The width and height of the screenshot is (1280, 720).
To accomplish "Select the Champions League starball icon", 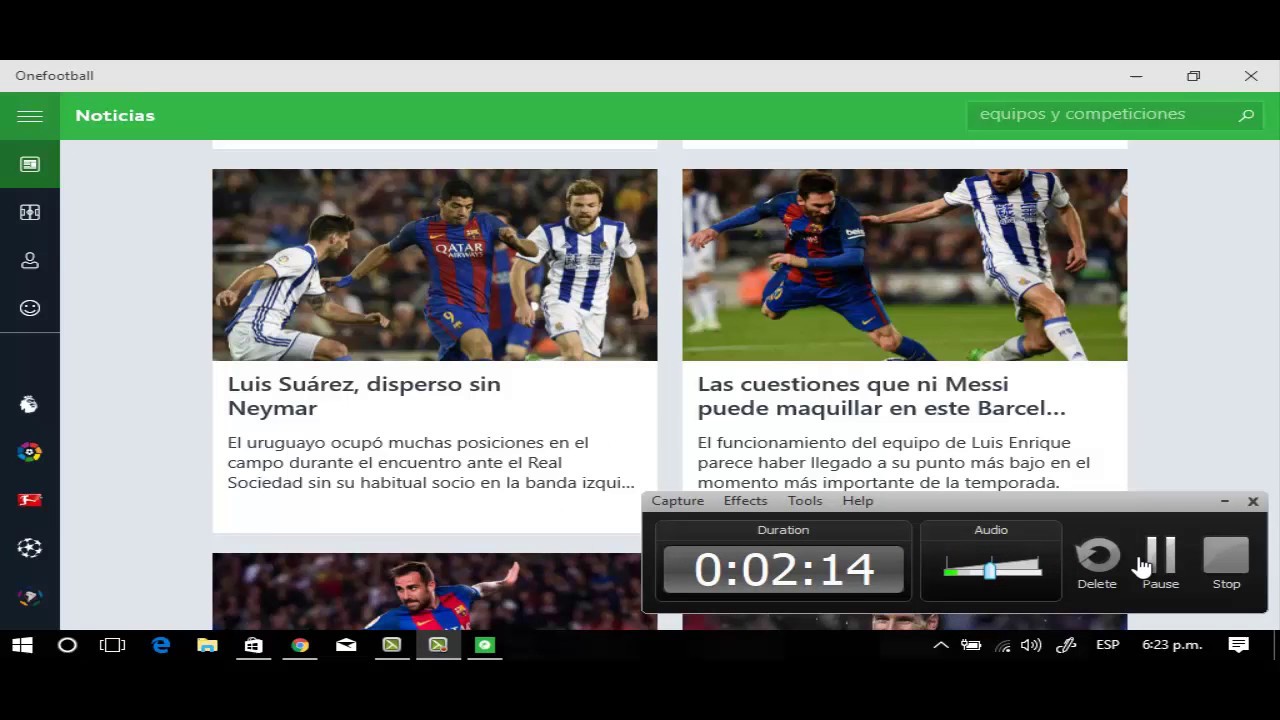I will (x=30, y=548).
